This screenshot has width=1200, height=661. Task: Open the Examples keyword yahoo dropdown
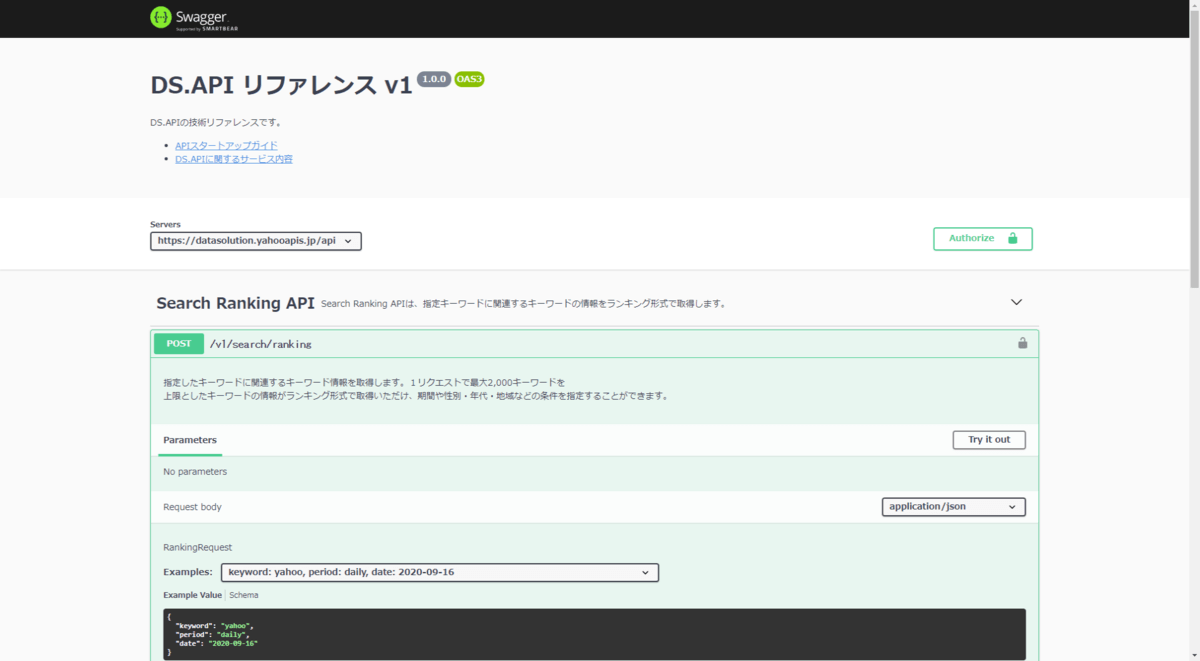click(439, 572)
